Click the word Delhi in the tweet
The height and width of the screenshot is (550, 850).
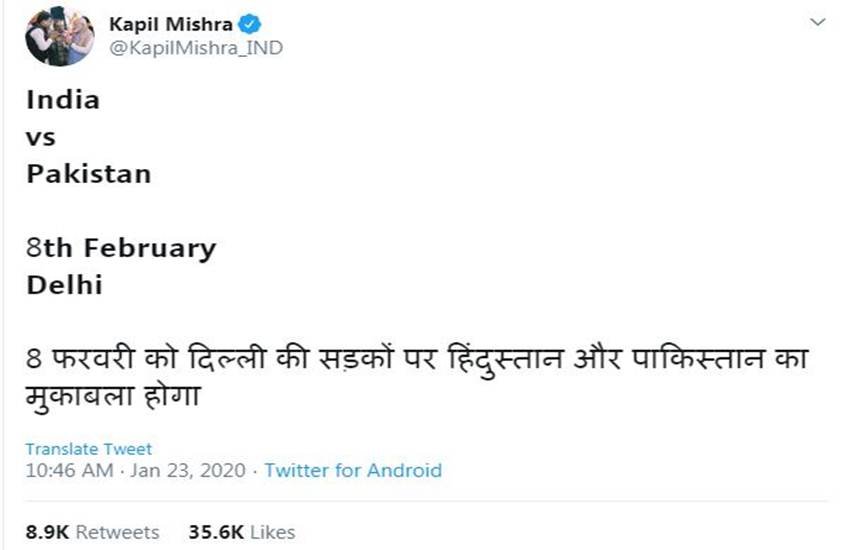point(64,284)
